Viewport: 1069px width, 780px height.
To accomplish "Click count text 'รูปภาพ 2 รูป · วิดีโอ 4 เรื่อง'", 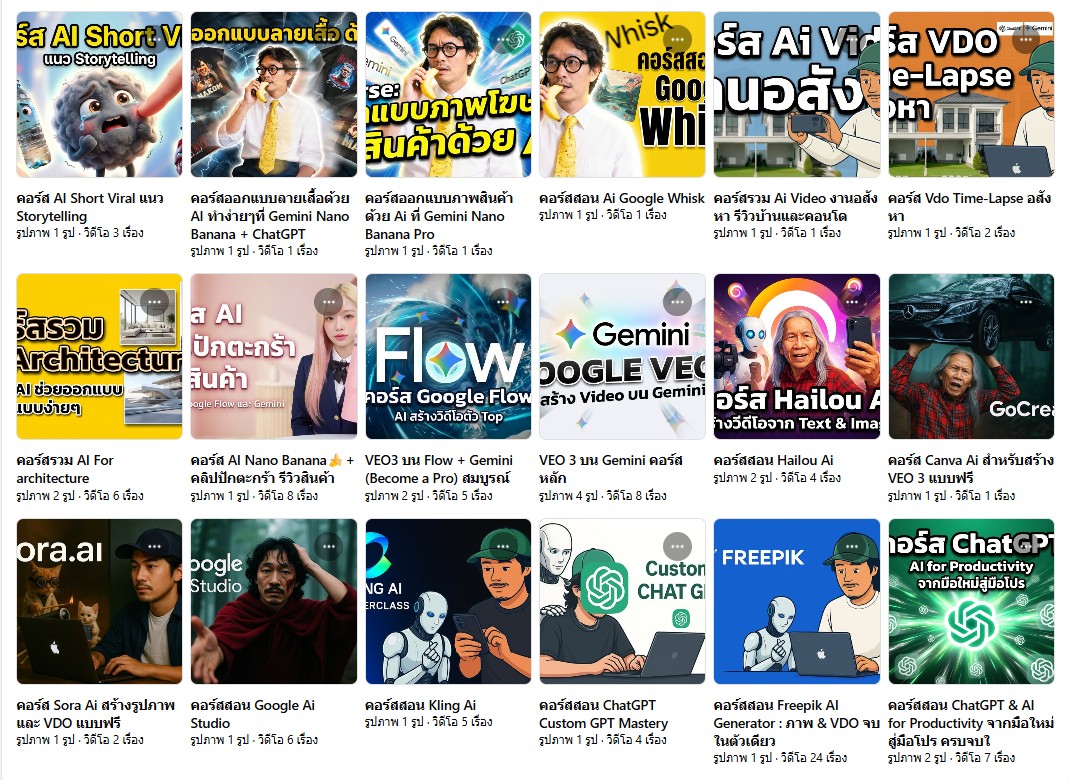I will pyautogui.click(x=777, y=478).
